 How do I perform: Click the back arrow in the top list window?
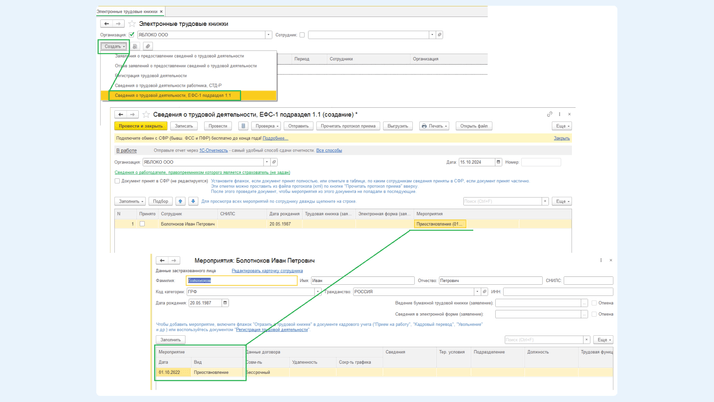pos(107,23)
